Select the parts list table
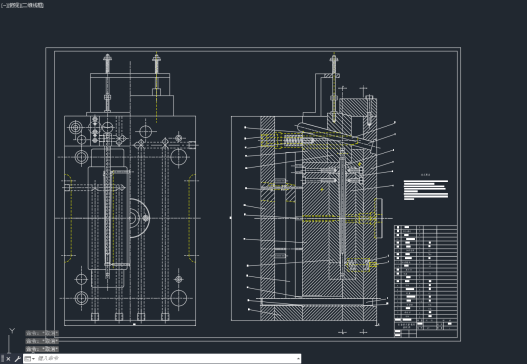 425,281
